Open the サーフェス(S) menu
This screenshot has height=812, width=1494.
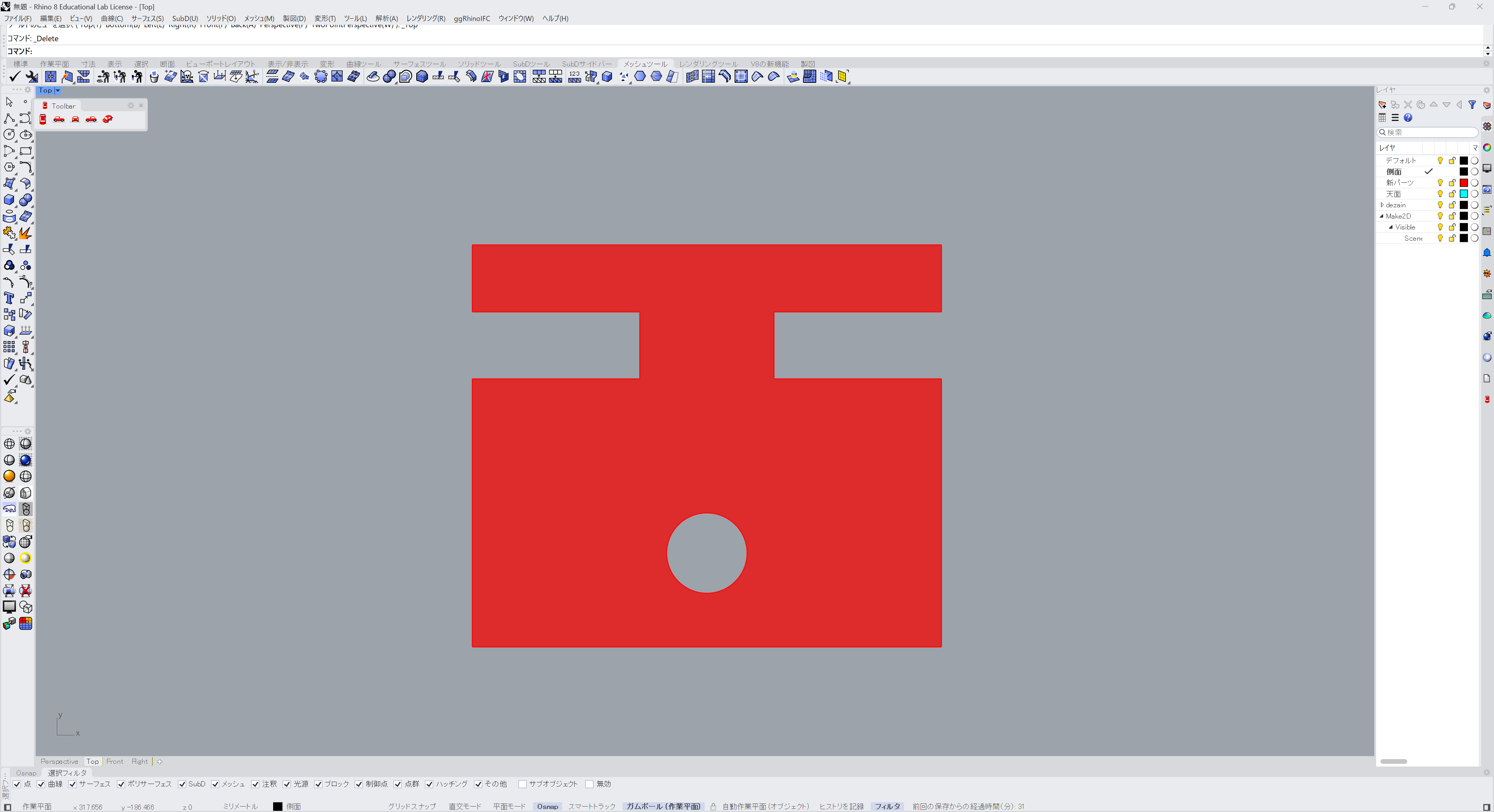[147, 19]
